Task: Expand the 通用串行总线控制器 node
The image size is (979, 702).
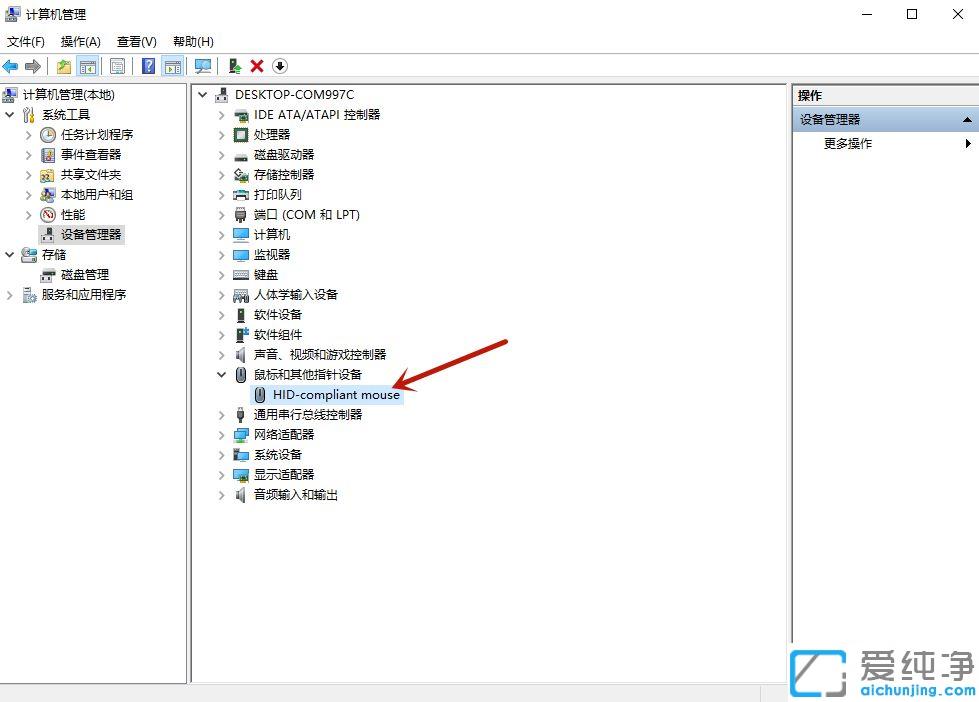Action: coord(221,414)
